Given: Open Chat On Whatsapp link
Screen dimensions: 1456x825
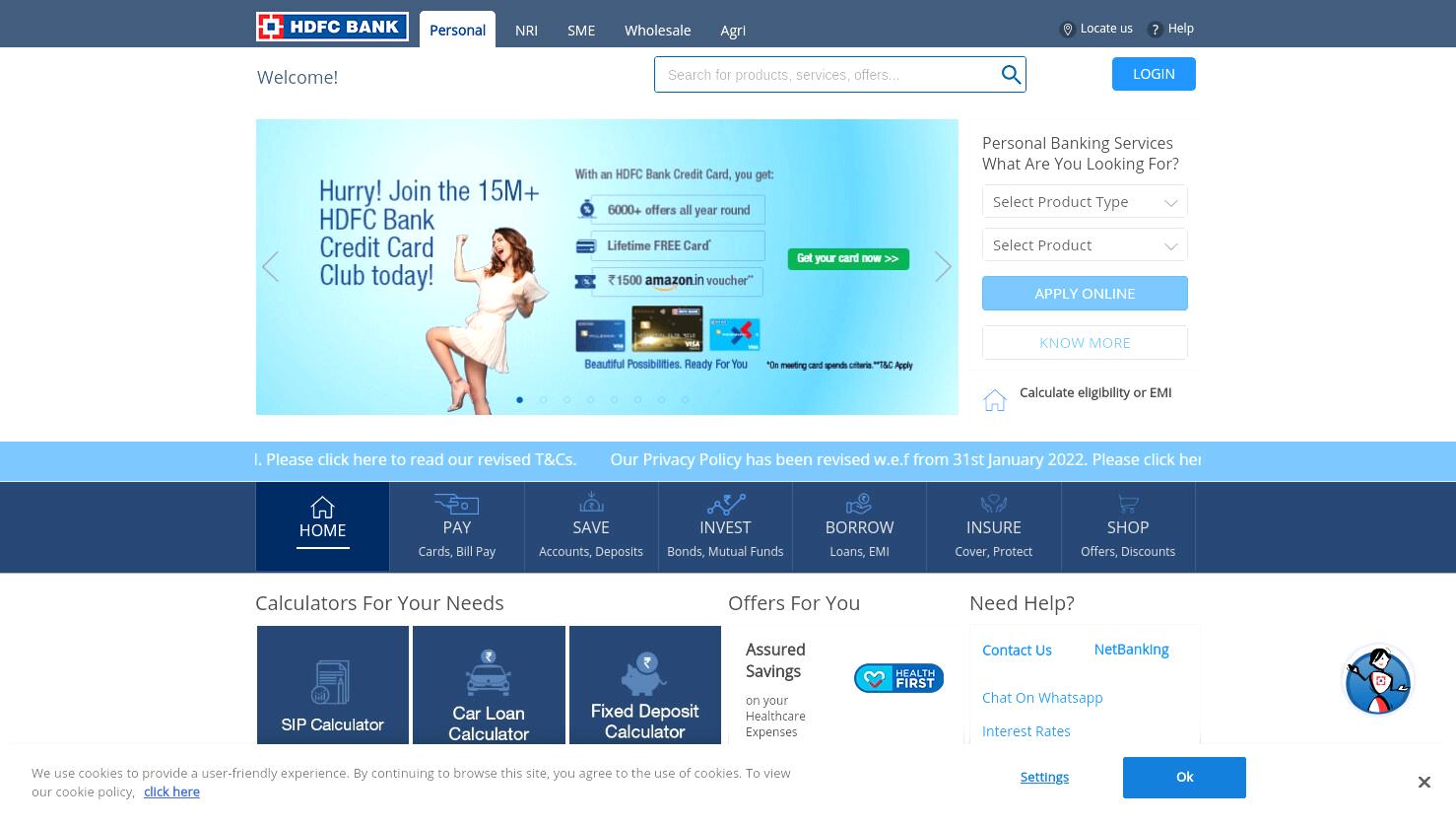Looking at the screenshot, I should 1042,698.
